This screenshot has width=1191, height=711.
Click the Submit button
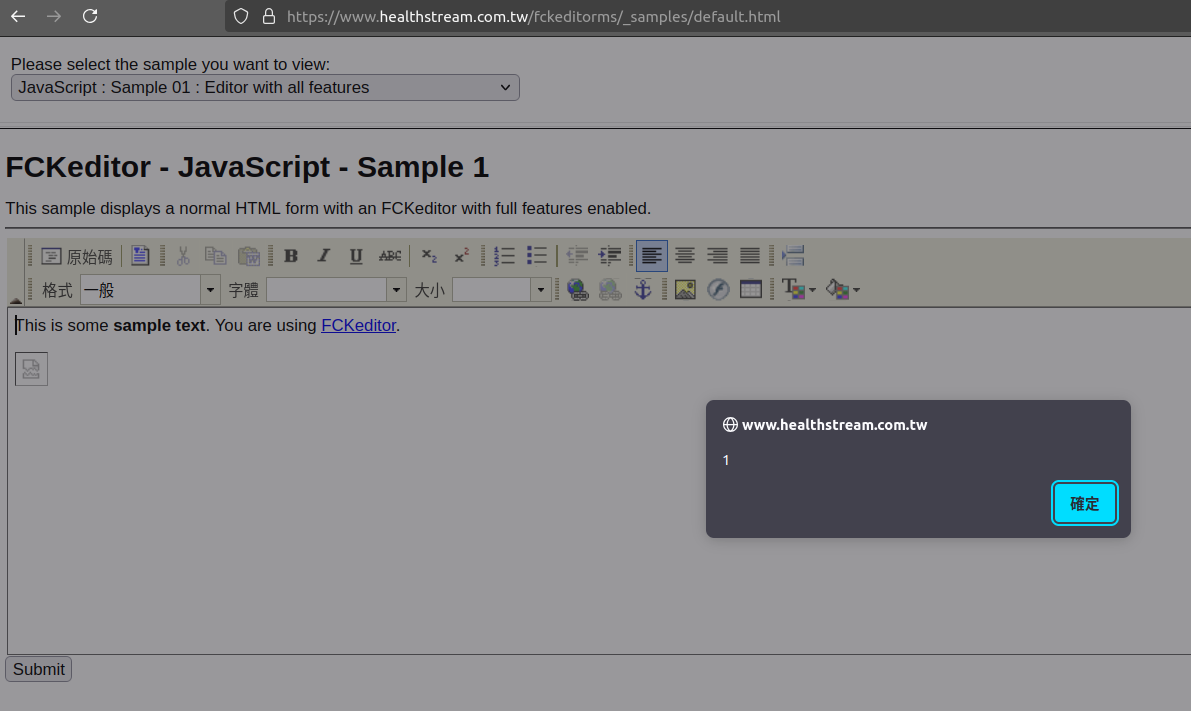tap(39, 669)
